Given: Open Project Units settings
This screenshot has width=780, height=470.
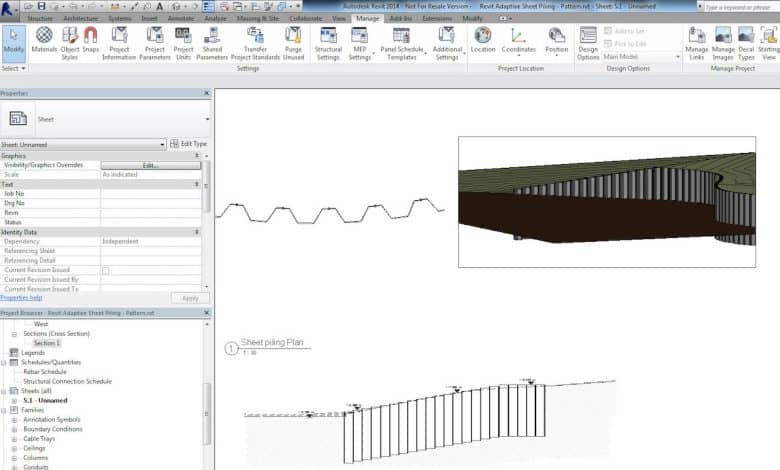Looking at the screenshot, I should point(183,43).
